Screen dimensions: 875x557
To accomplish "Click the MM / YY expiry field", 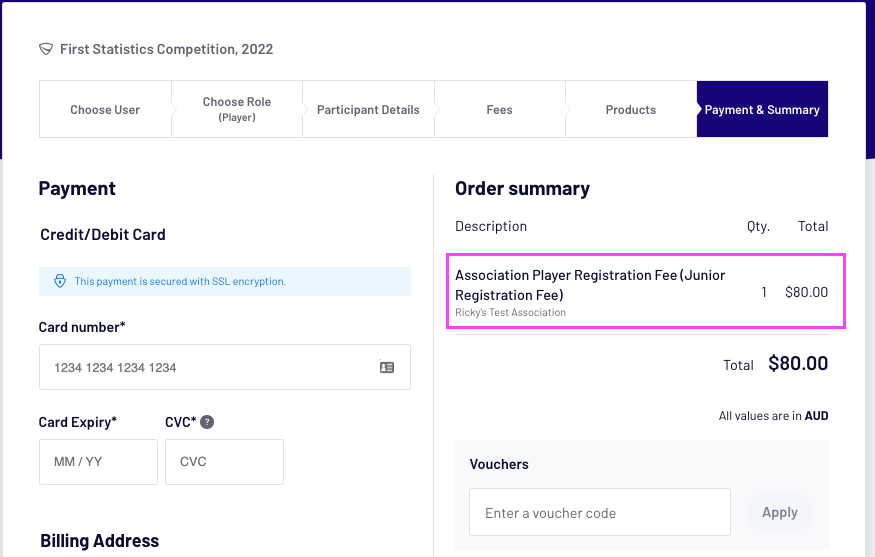I will pyautogui.click(x=98, y=462).
